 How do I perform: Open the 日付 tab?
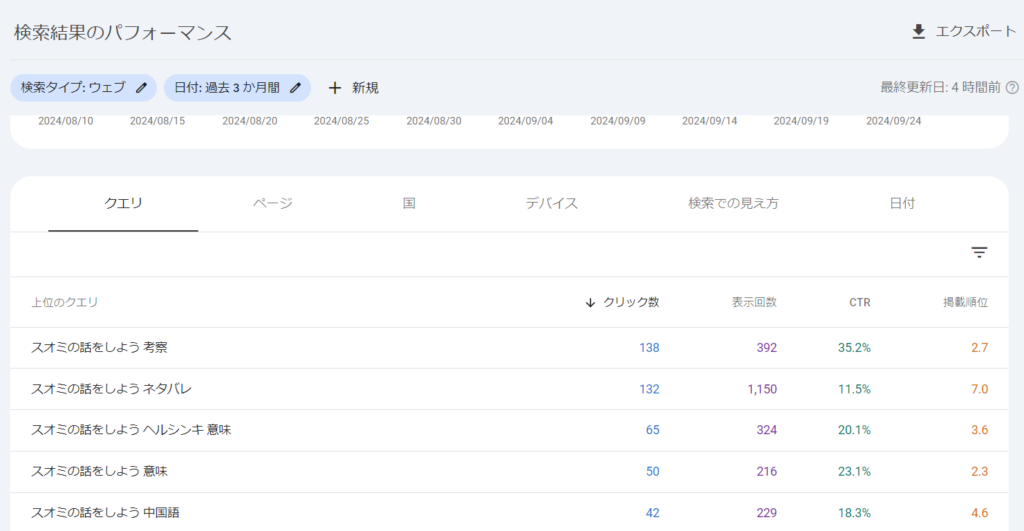click(902, 204)
